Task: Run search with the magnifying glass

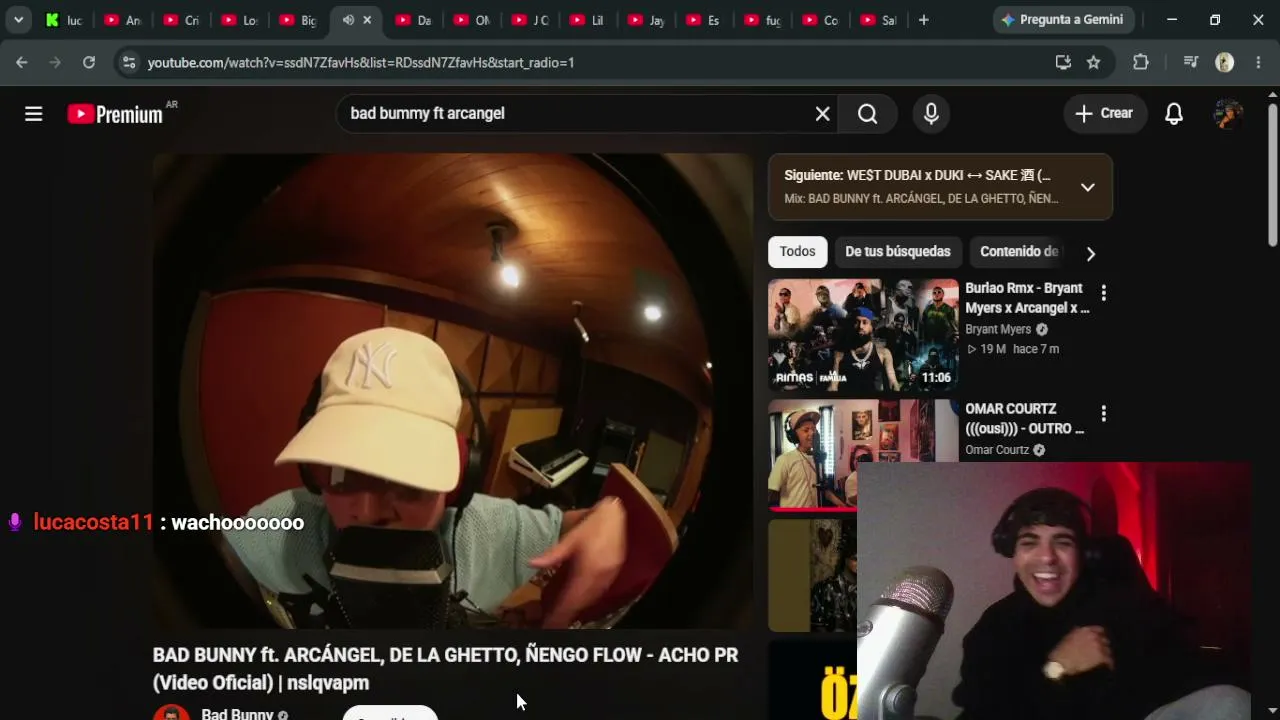Action: pos(868,114)
